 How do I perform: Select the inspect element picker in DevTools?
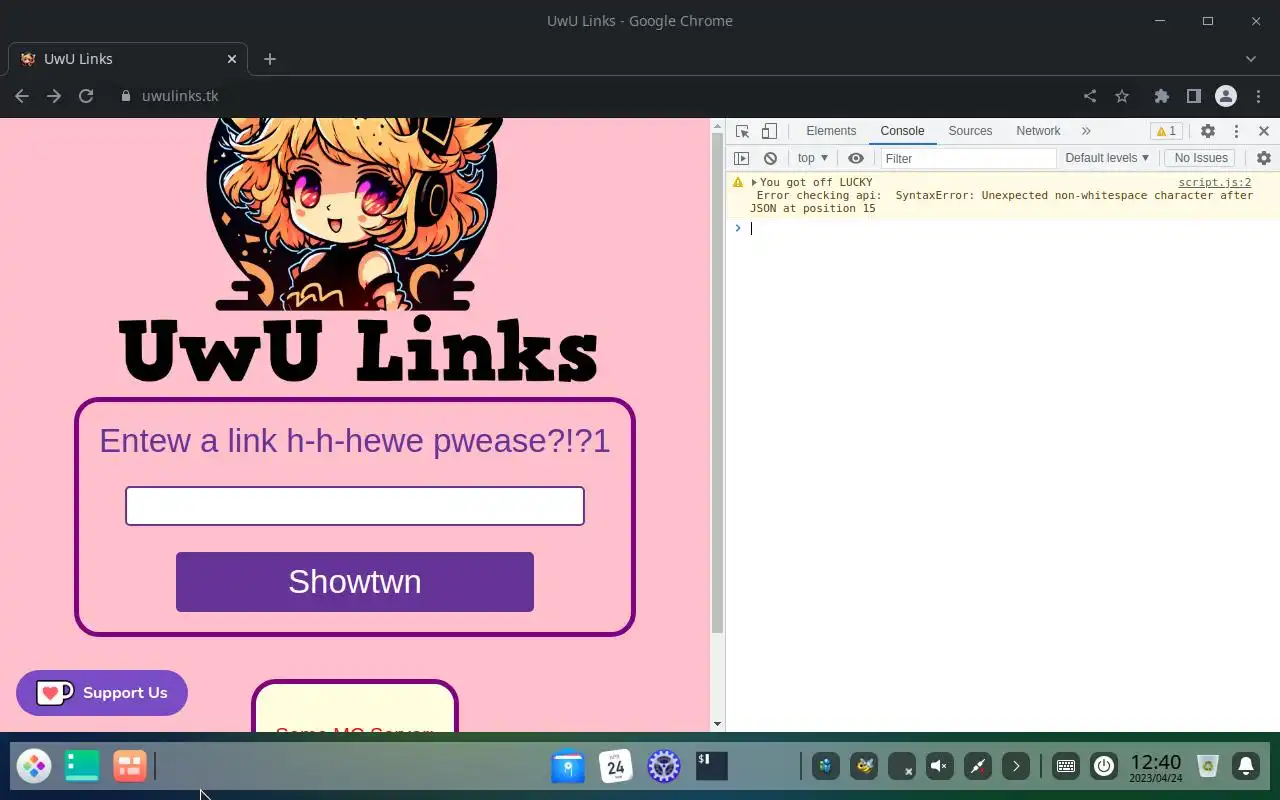point(742,131)
